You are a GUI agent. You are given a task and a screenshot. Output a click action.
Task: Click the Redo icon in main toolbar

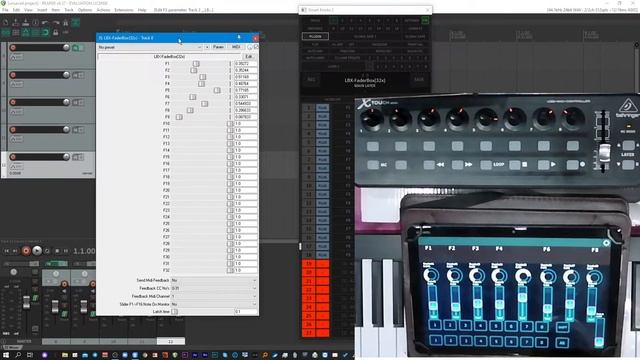click(x=56, y=23)
